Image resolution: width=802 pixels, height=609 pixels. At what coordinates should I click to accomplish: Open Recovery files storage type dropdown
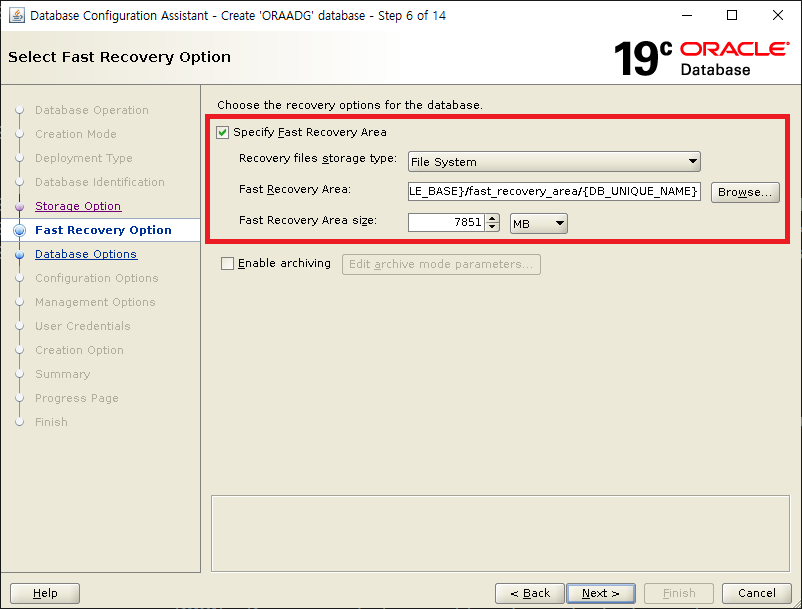[554, 162]
